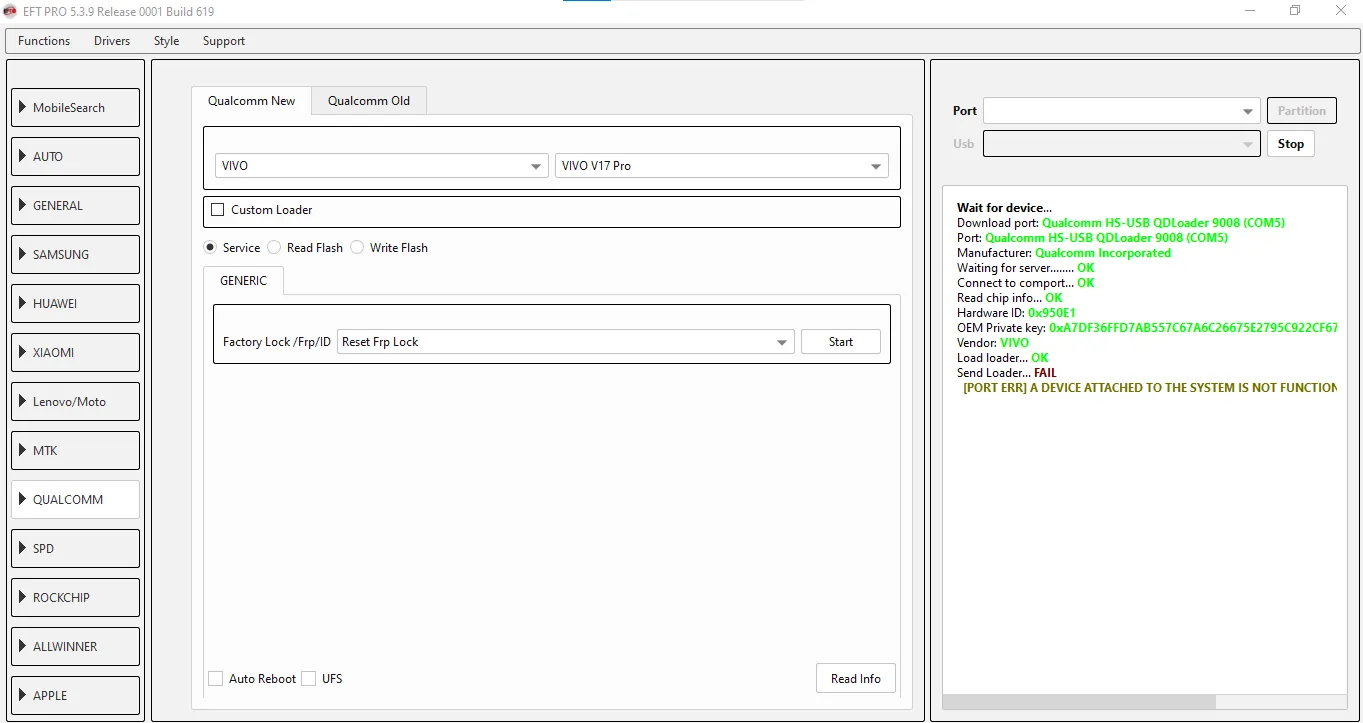This screenshot has width=1363, height=723.
Task: Switch to the Qualcomm Old tab
Action: [x=368, y=101]
